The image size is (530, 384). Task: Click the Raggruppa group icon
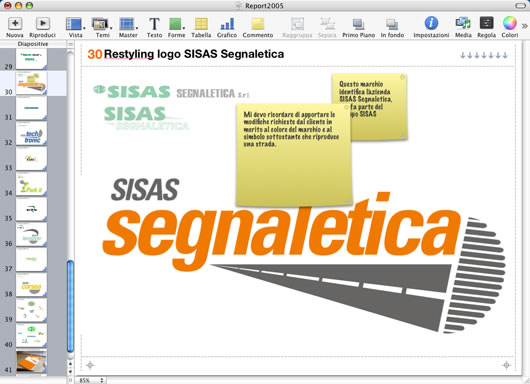point(297,24)
